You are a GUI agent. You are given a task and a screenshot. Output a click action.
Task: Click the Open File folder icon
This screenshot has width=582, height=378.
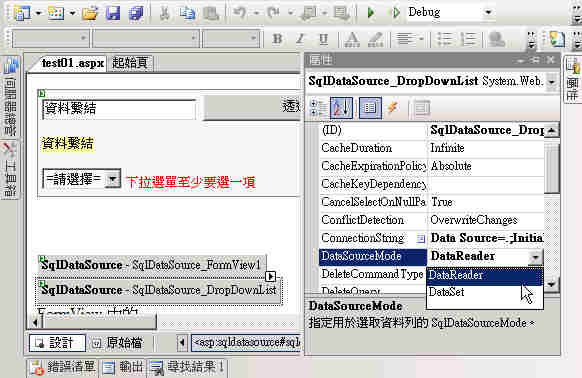coord(90,13)
